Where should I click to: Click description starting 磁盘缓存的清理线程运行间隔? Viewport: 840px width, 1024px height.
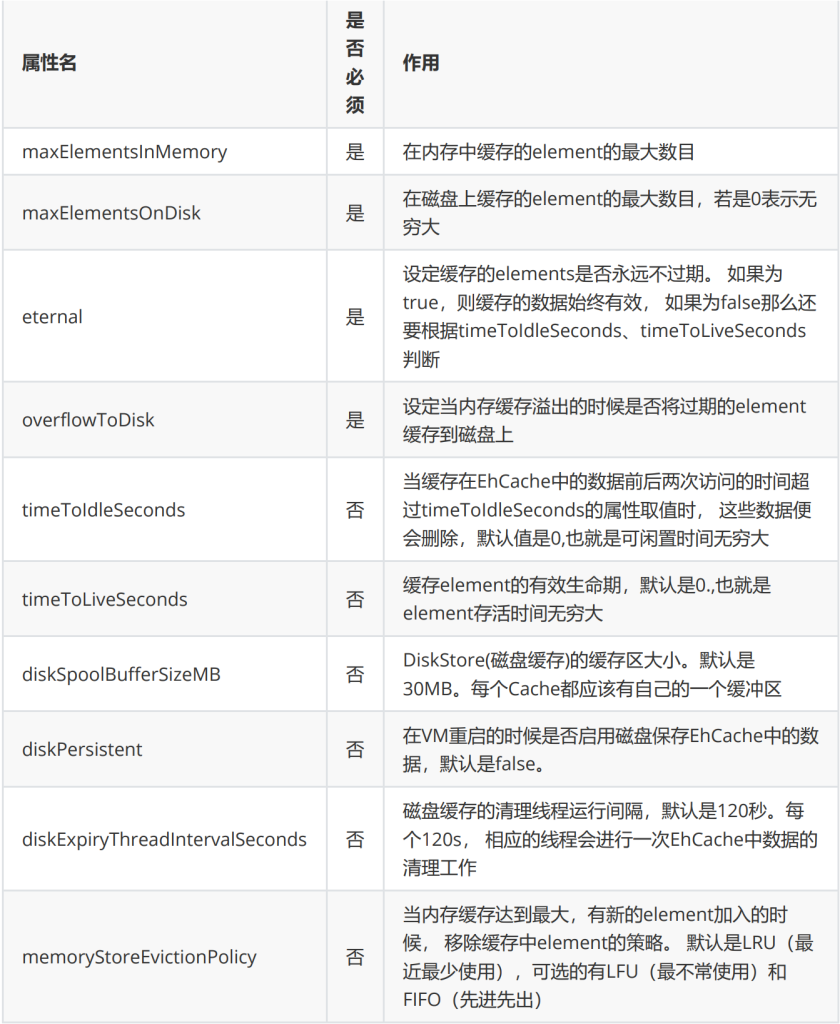[610, 839]
